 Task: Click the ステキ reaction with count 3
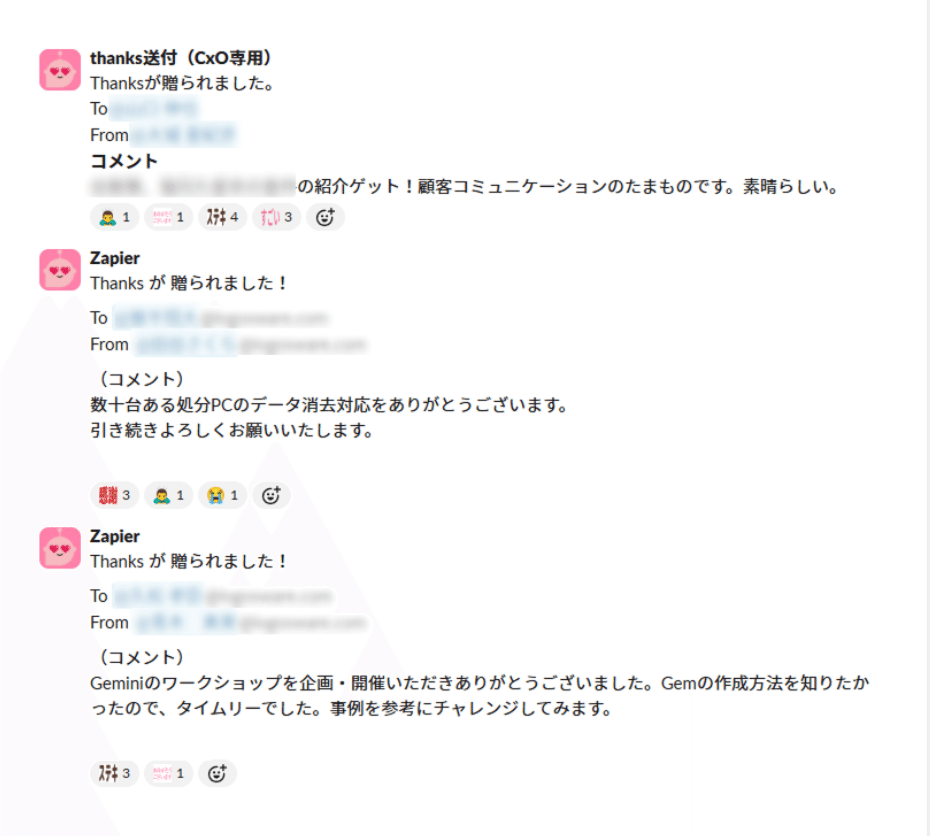[114, 773]
